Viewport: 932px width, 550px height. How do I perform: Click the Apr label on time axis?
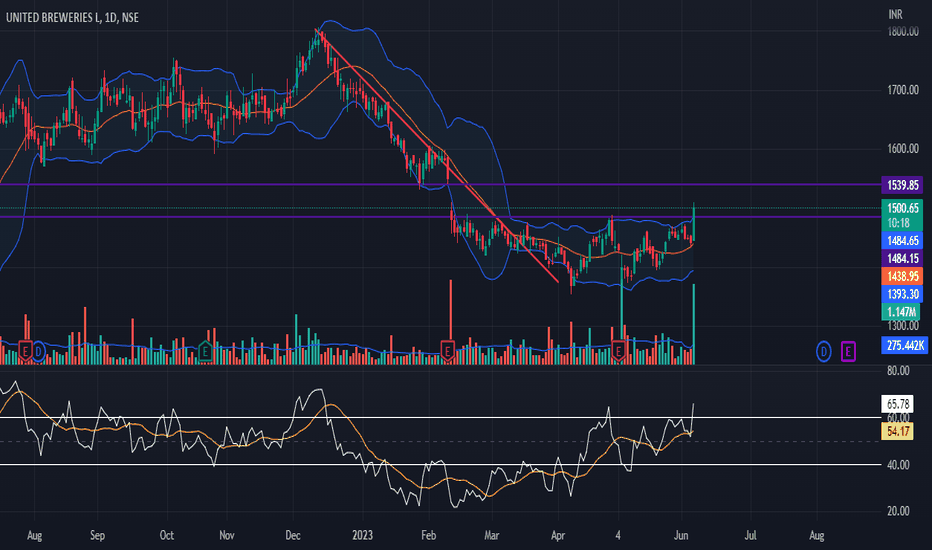point(558,535)
